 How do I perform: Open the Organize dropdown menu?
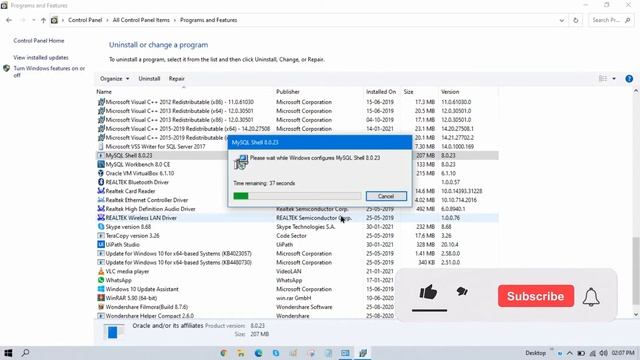click(114, 78)
